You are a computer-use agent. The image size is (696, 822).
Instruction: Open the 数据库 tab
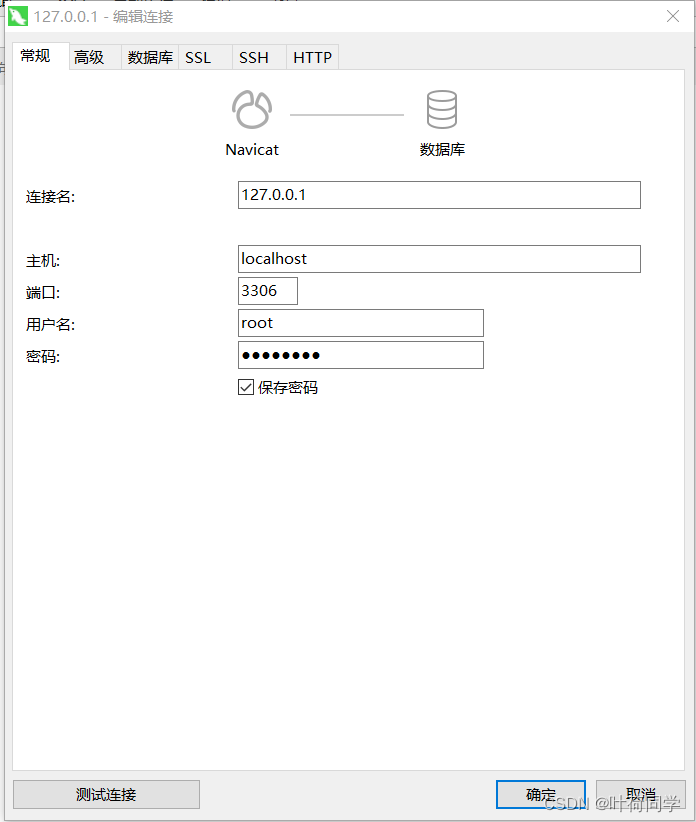[x=150, y=57]
